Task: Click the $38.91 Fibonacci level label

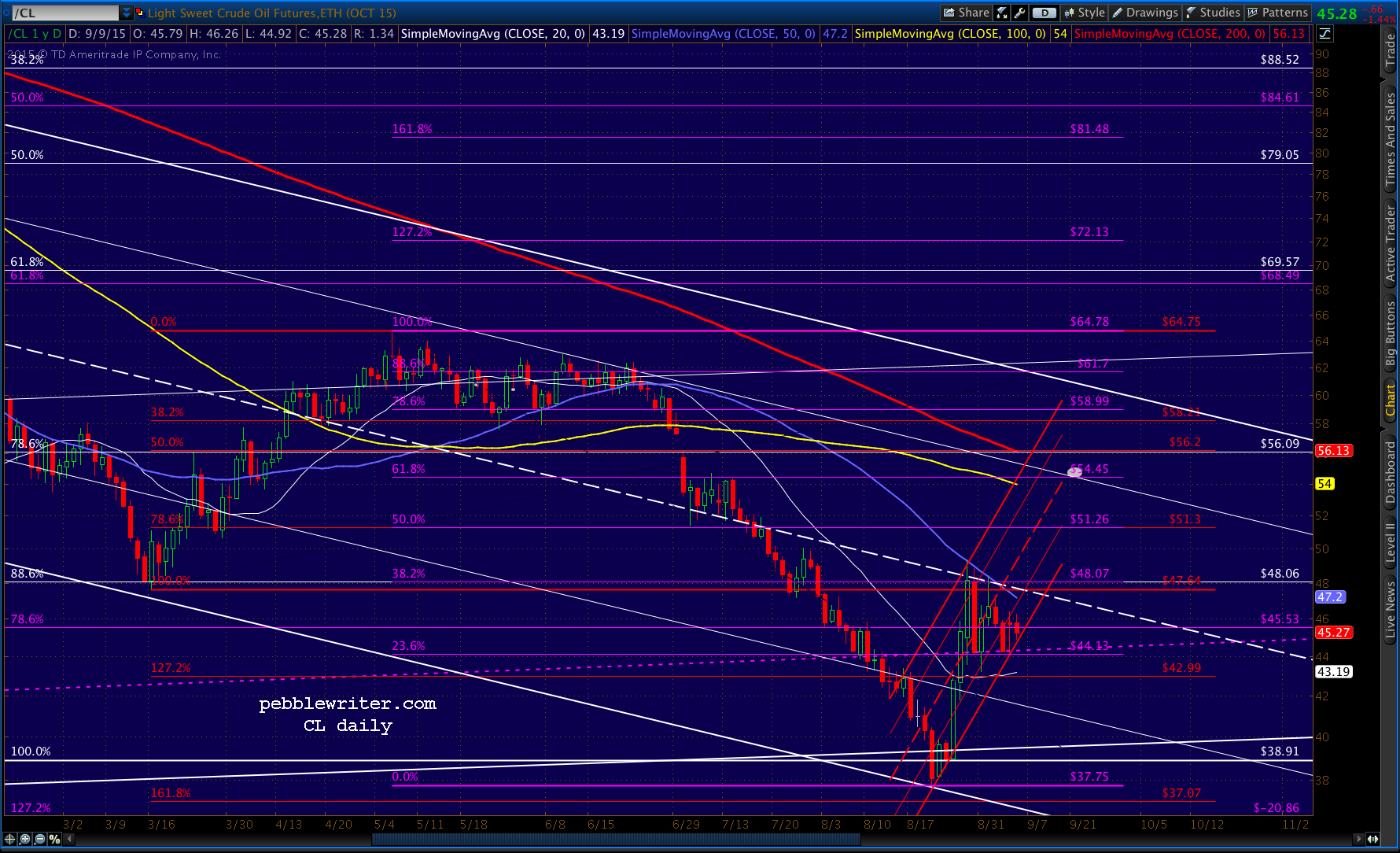Action: point(1279,751)
